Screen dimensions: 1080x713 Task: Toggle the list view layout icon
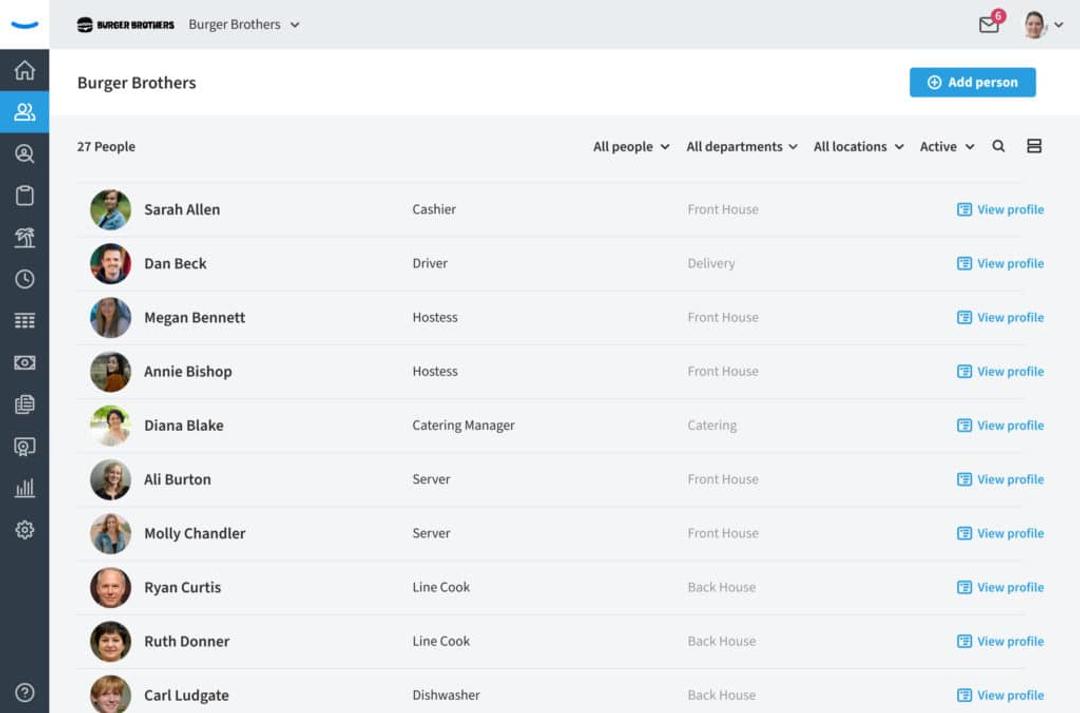(x=1034, y=146)
